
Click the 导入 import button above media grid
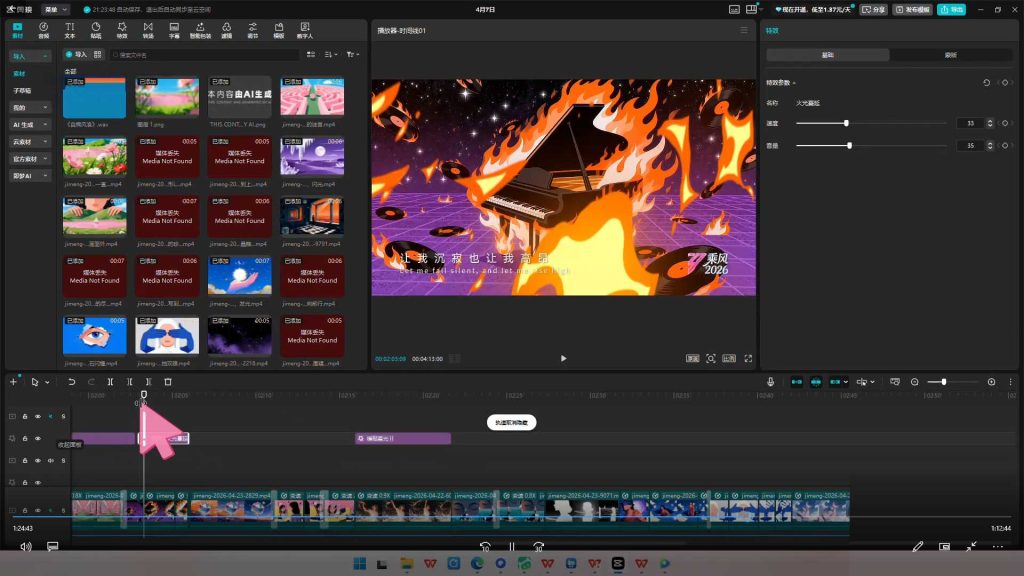pos(76,55)
